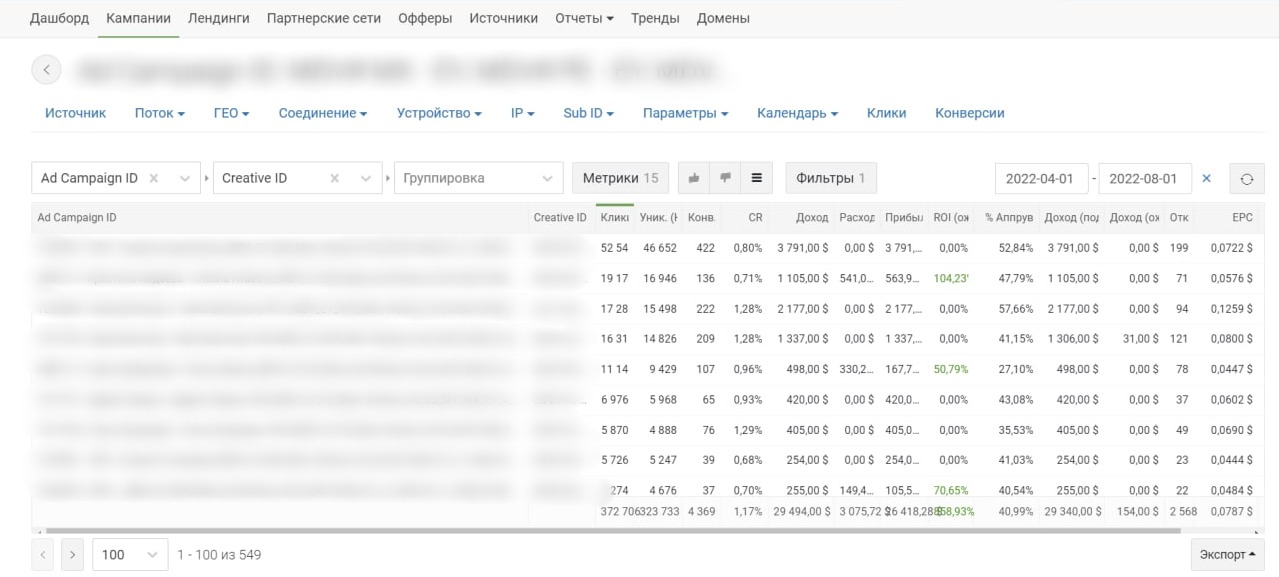Click the ROI value 70,65%

click(x=952, y=490)
